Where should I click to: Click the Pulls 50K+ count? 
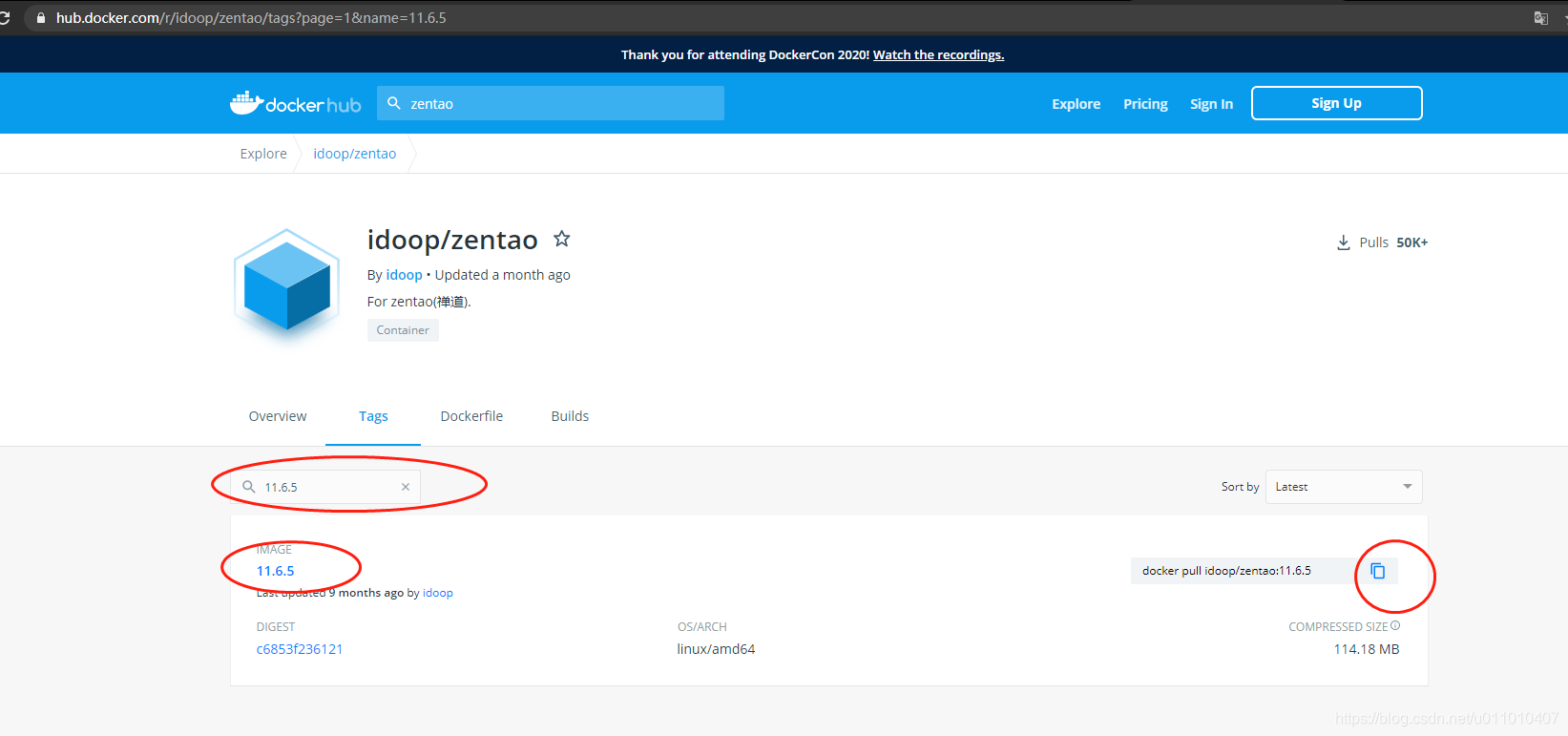click(1393, 242)
